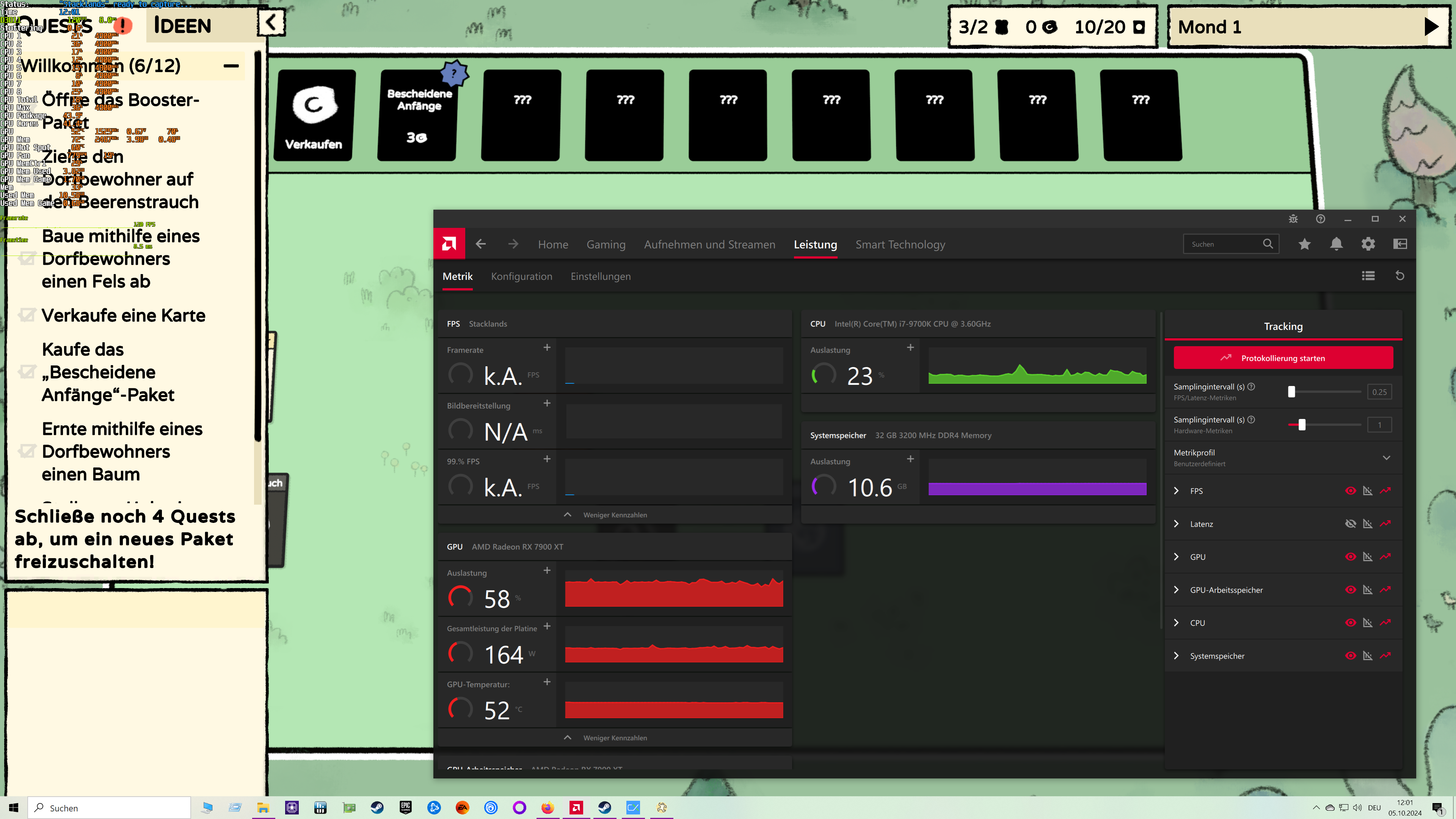The height and width of the screenshot is (819, 1456).
Task: Open the help question mark icon
Action: 1320,219
